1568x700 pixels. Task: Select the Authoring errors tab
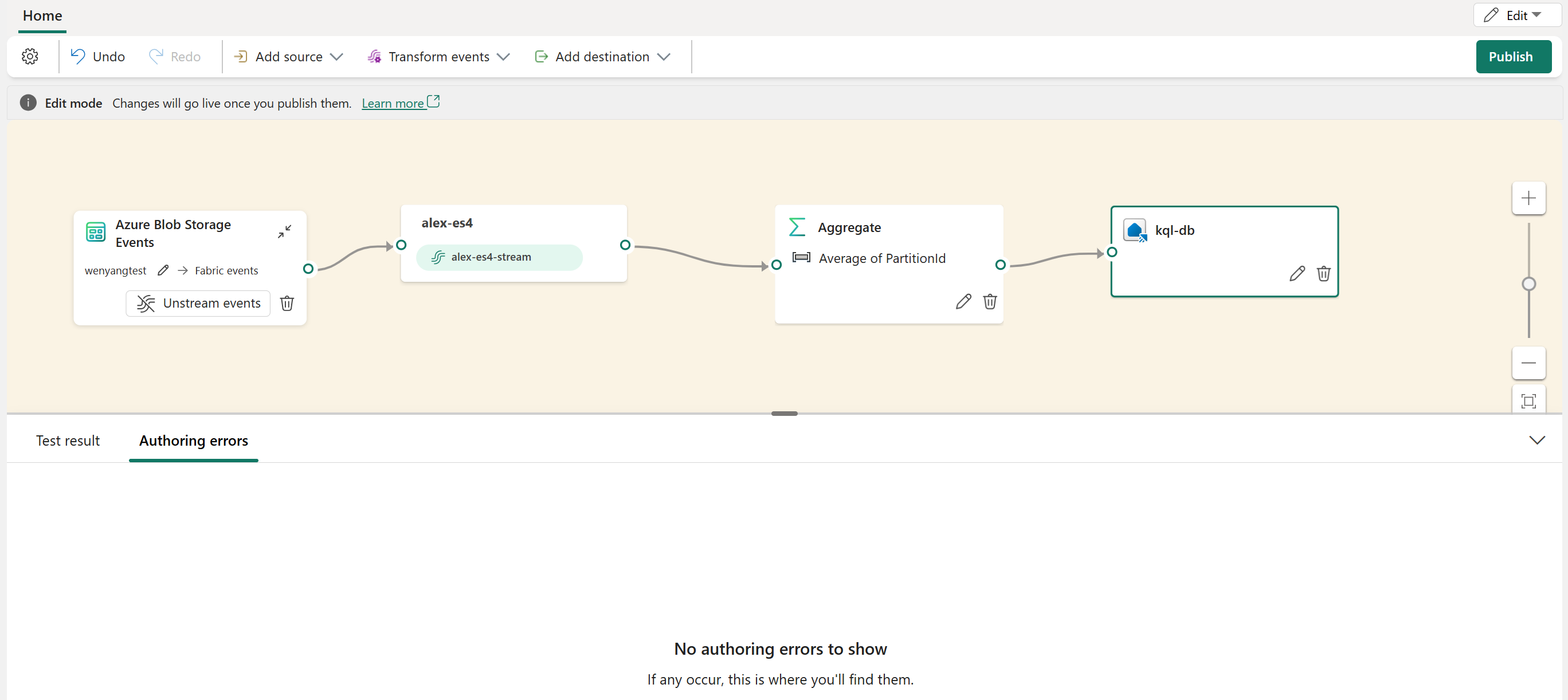(x=193, y=440)
